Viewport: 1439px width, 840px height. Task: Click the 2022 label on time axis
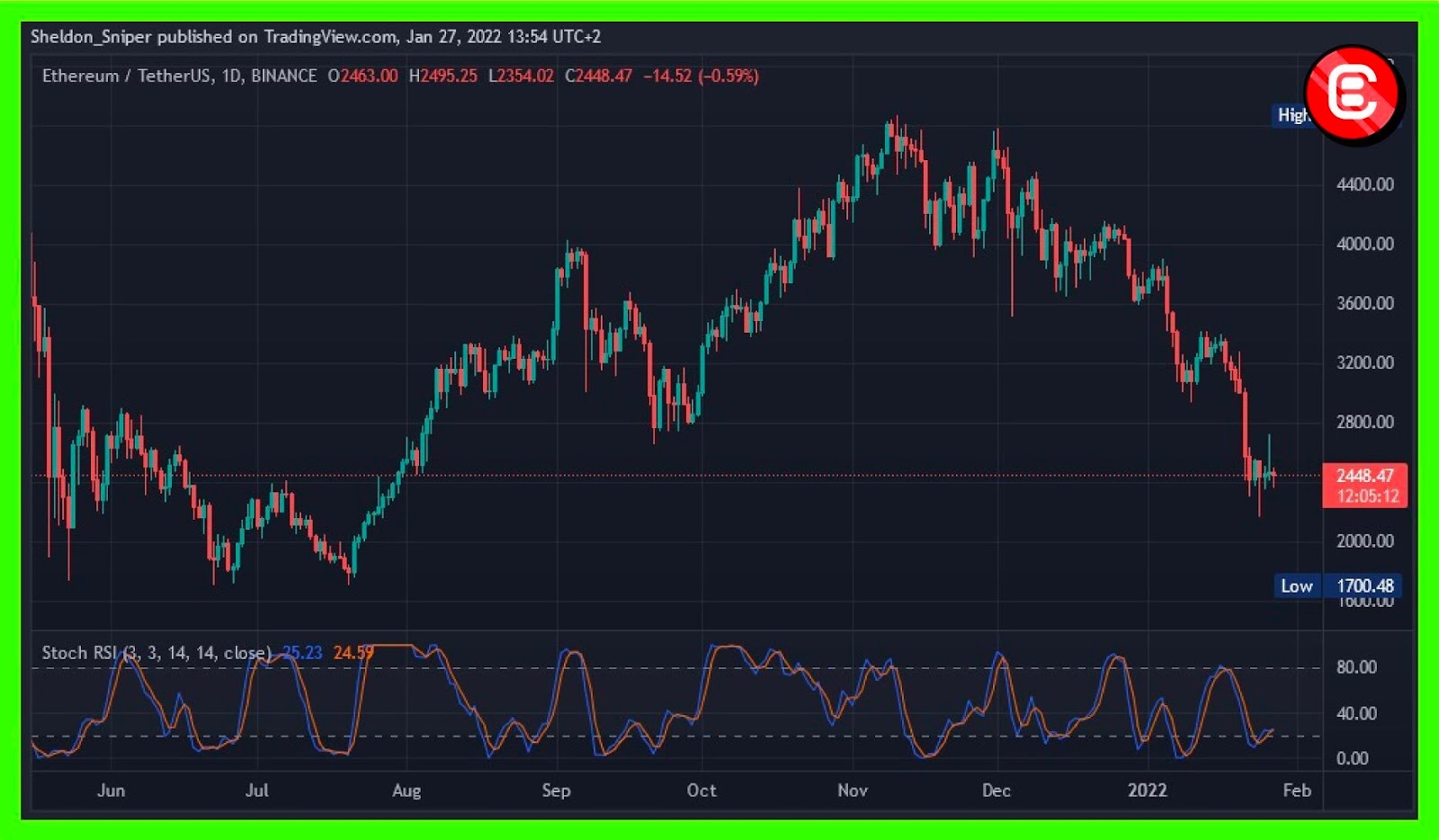1148,791
